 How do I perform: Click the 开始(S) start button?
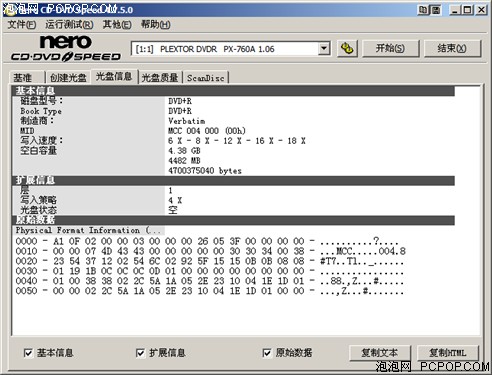click(390, 49)
